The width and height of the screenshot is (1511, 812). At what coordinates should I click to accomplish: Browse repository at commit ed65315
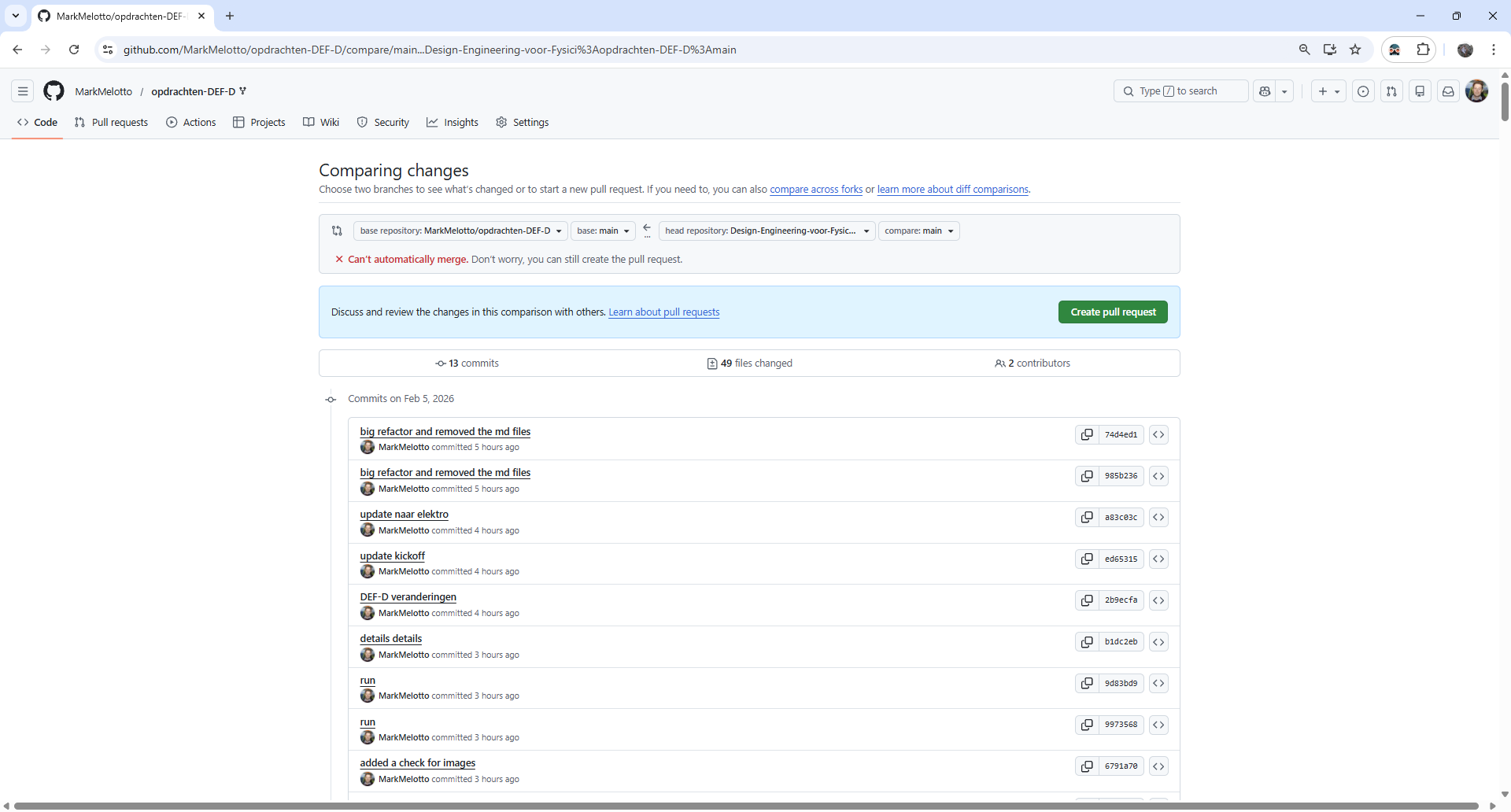coord(1158,559)
